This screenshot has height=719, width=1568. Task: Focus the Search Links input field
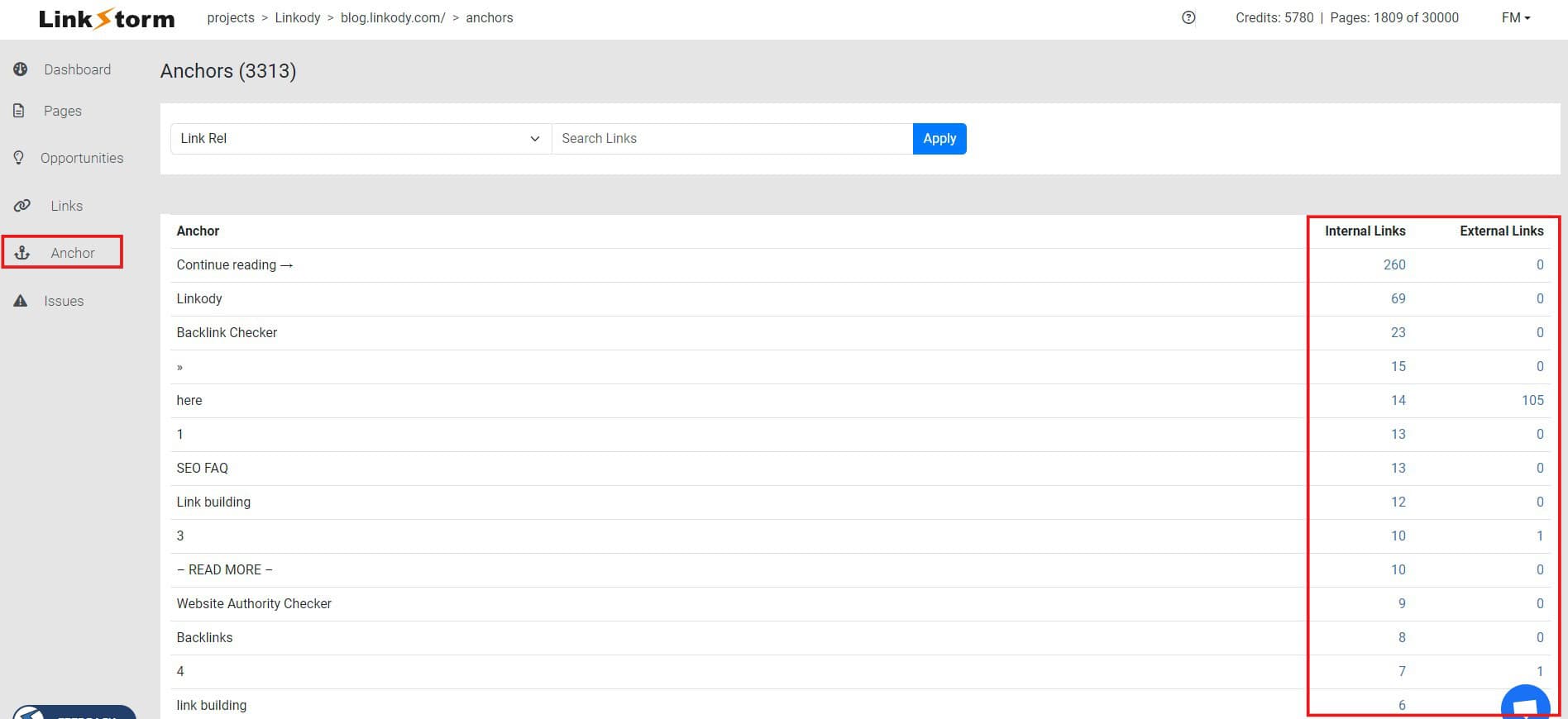[732, 139]
